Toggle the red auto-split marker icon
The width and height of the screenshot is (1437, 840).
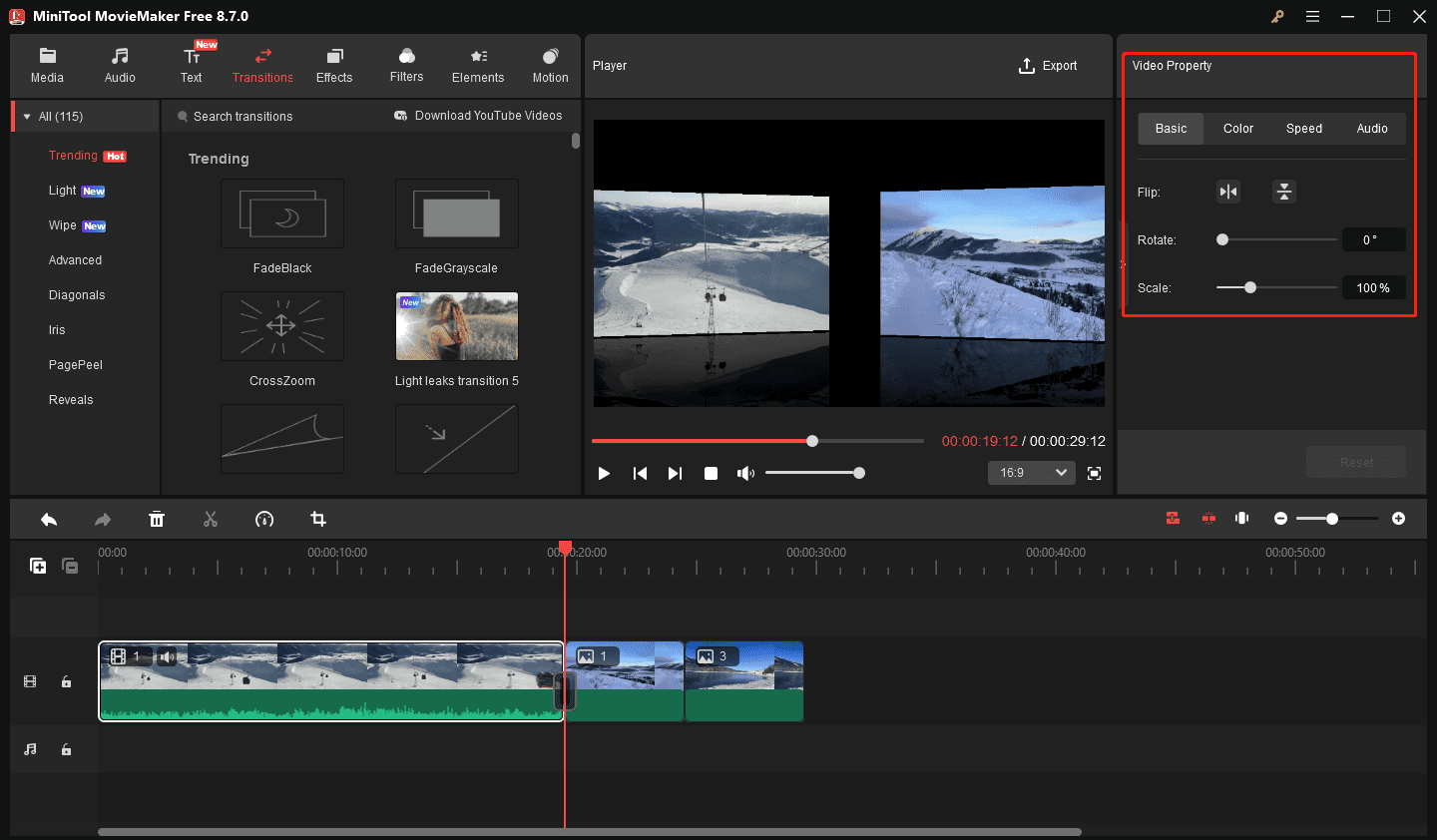(x=1208, y=519)
